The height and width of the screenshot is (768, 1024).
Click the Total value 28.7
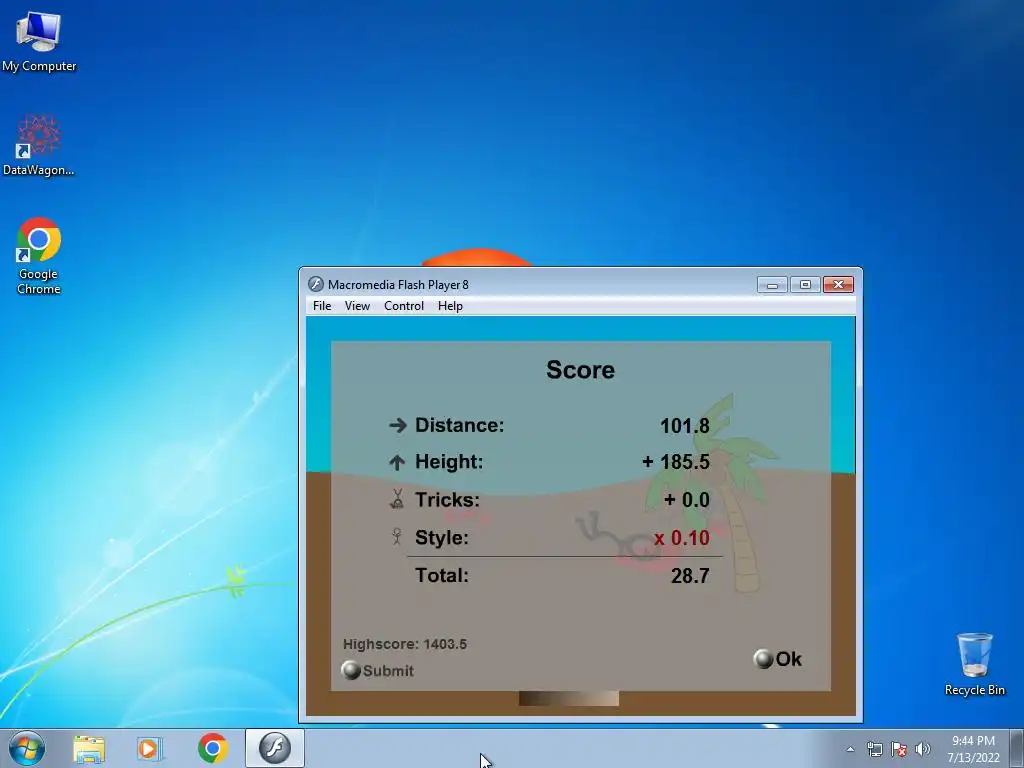(690, 576)
